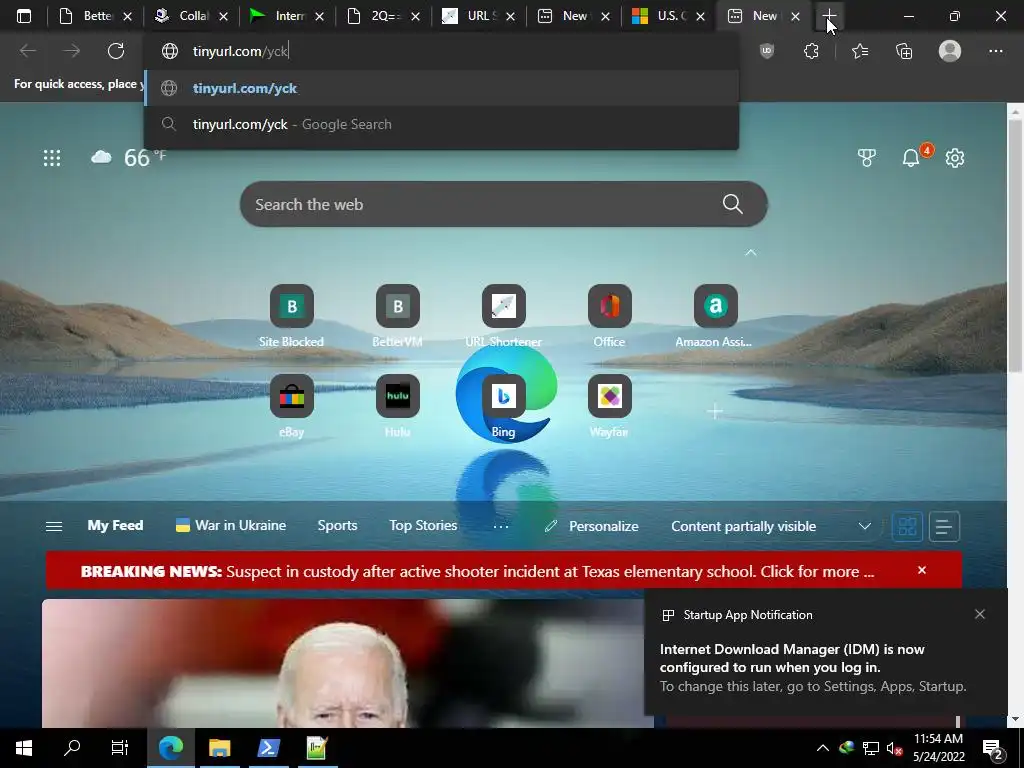Click the uBlock Origin shield extension icon
The height and width of the screenshot is (768, 1024).
pos(767,51)
